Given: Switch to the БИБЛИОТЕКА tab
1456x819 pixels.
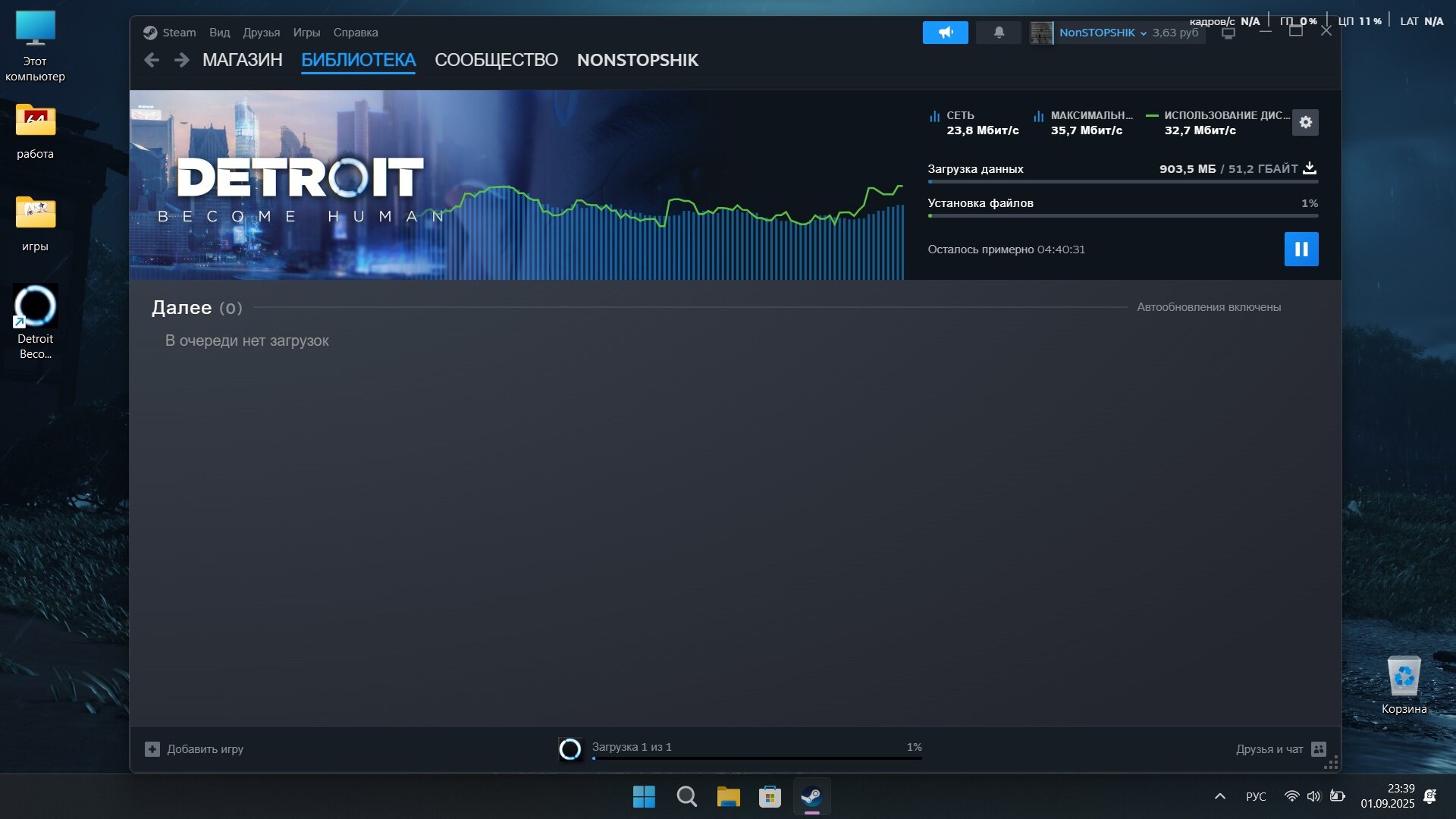Looking at the screenshot, I should tap(358, 60).
